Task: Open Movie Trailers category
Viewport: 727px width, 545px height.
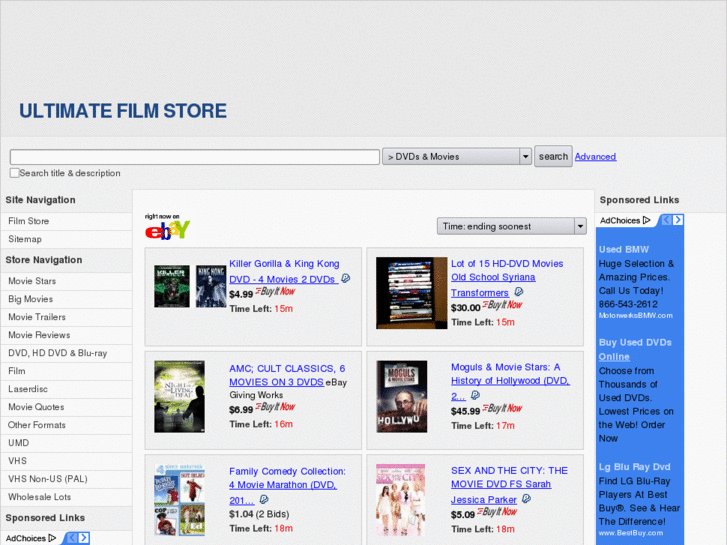Action: click(37, 317)
